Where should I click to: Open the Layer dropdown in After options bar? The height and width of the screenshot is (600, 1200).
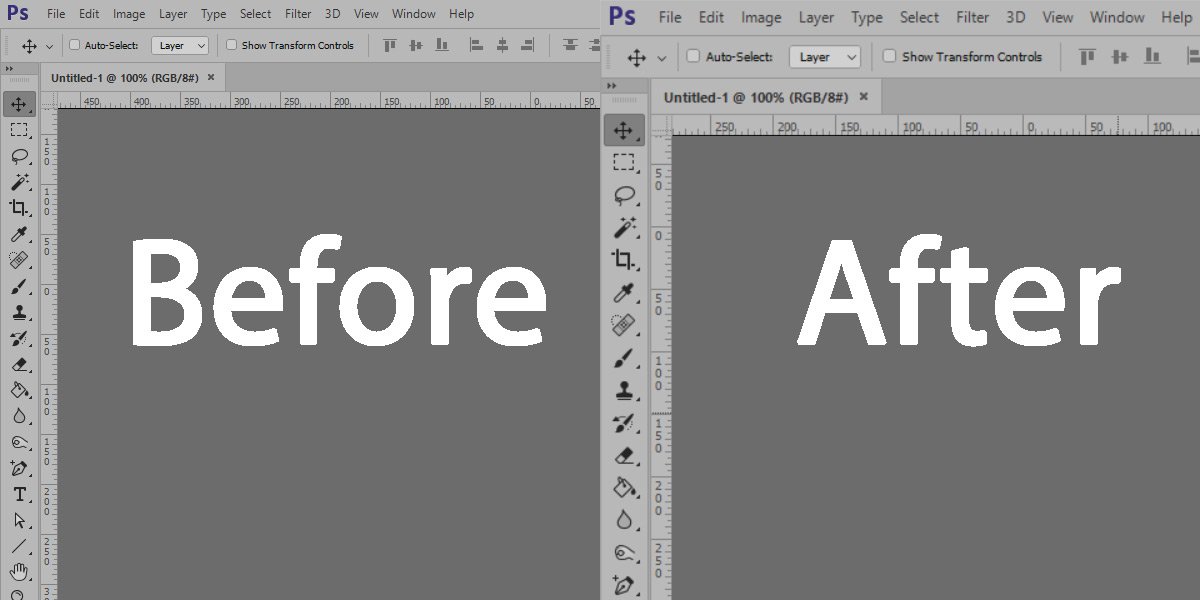(x=825, y=57)
